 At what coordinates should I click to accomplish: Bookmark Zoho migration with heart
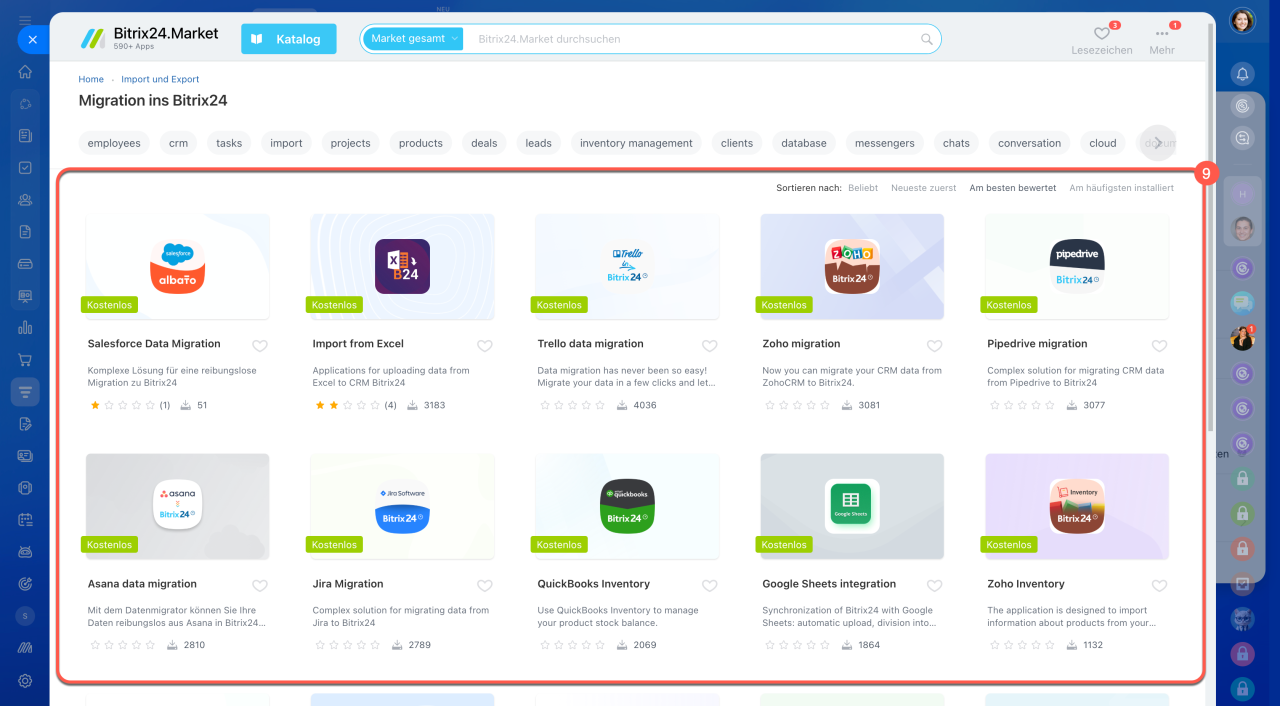pos(935,346)
